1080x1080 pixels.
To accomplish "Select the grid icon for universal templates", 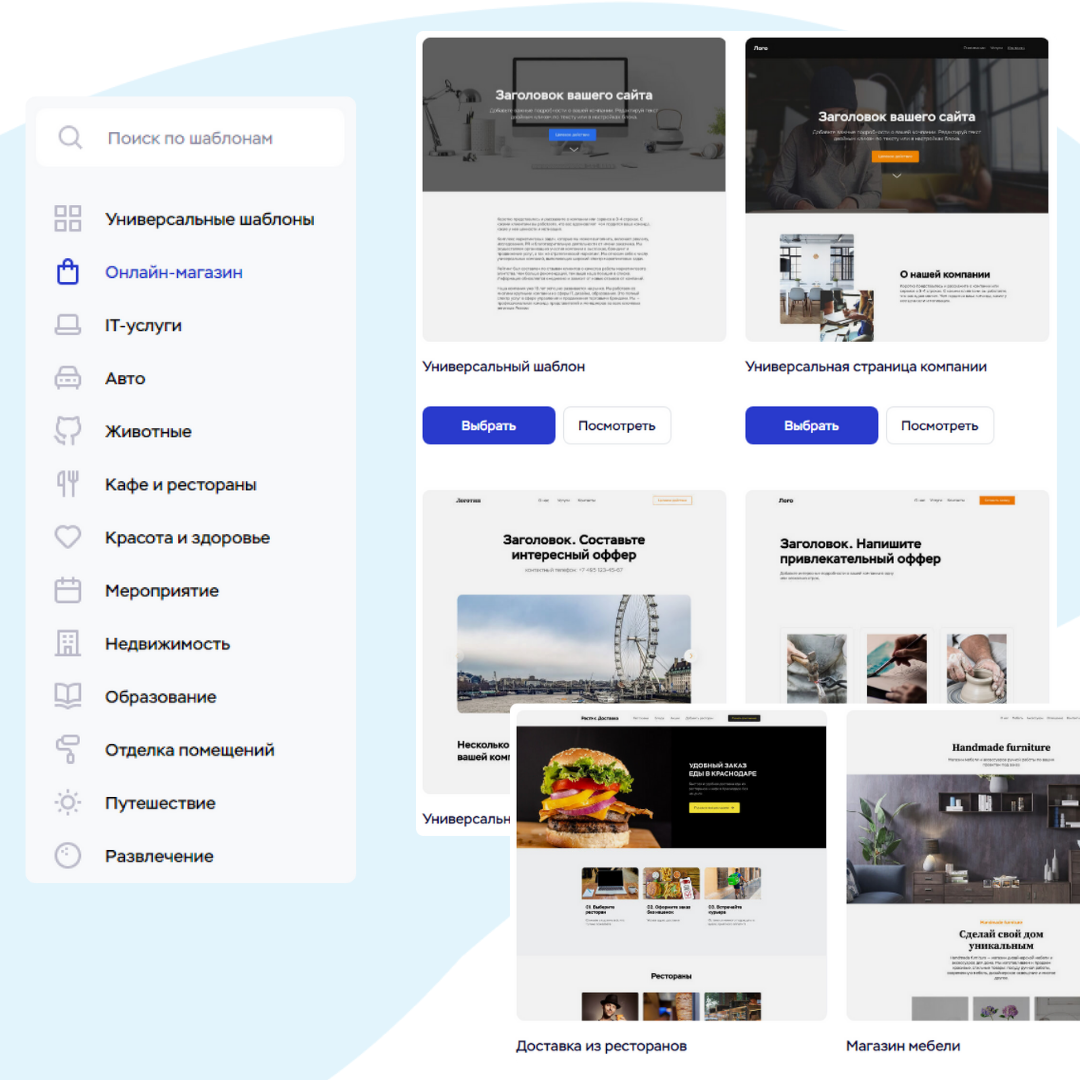I will [68, 219].
